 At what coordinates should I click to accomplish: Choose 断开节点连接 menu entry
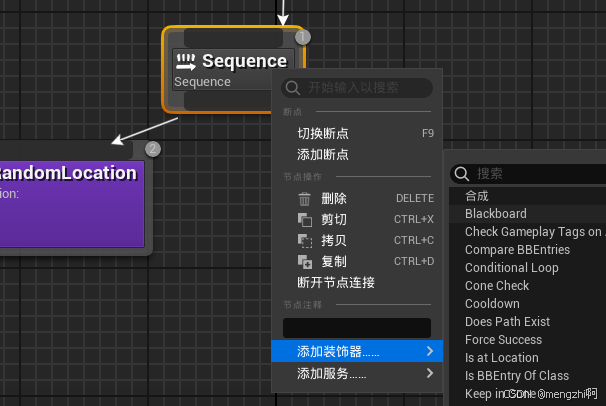click(x=357, y=282)
